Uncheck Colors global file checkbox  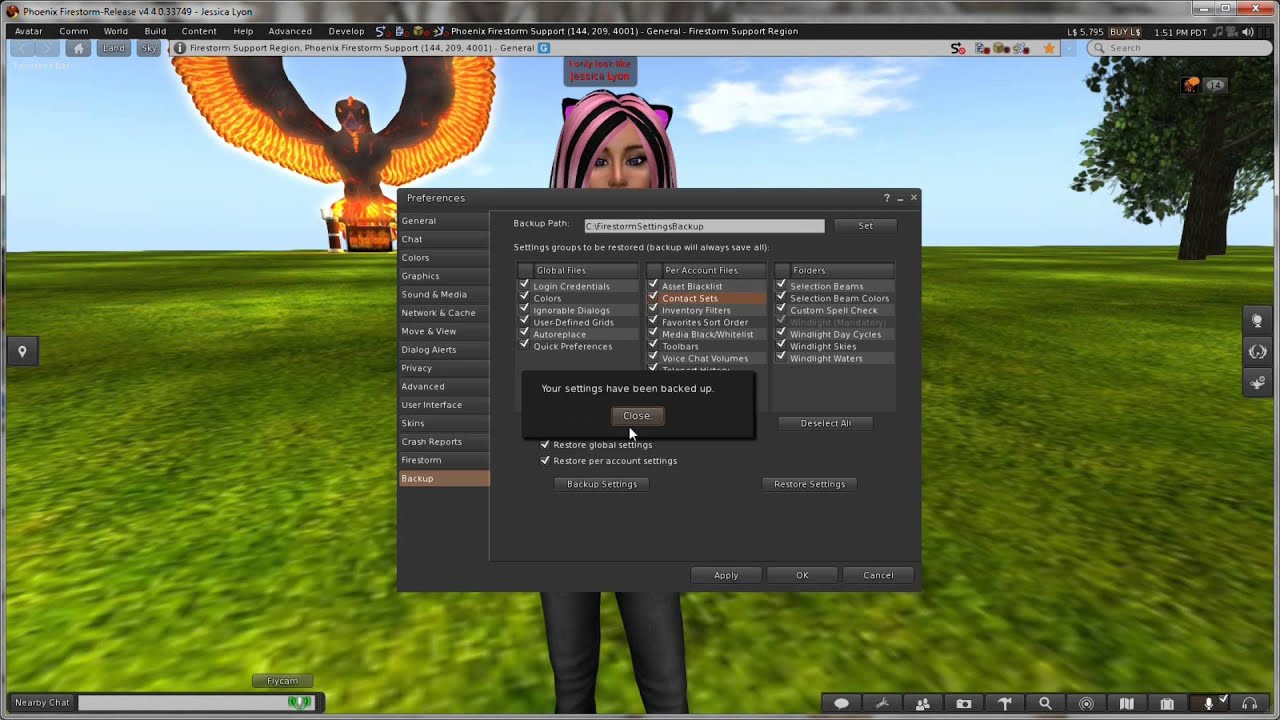[524, 297]
